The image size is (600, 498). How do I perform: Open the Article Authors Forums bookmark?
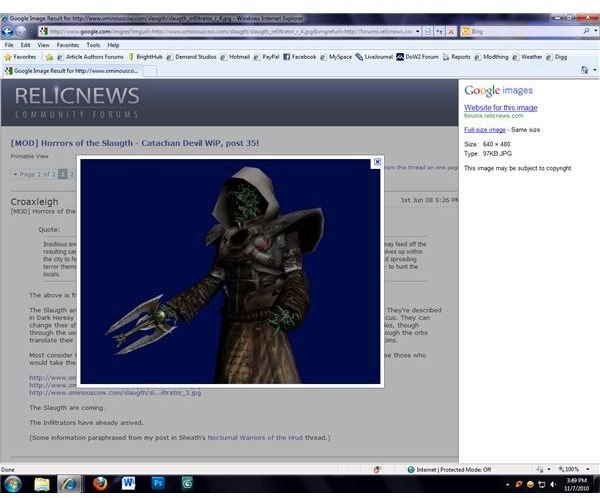(x=90, y=57)
